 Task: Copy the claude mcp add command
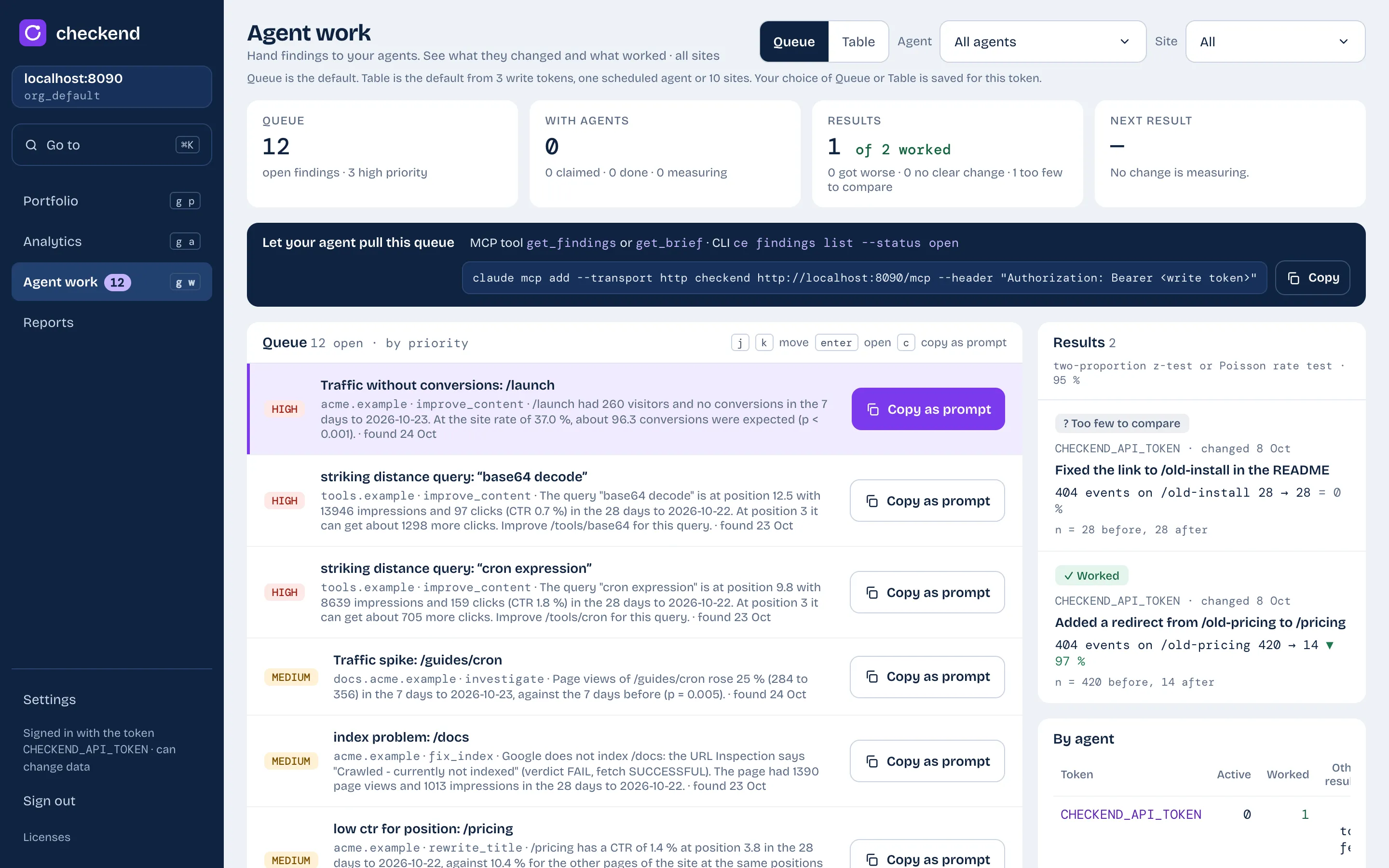tap(1312, 278)
